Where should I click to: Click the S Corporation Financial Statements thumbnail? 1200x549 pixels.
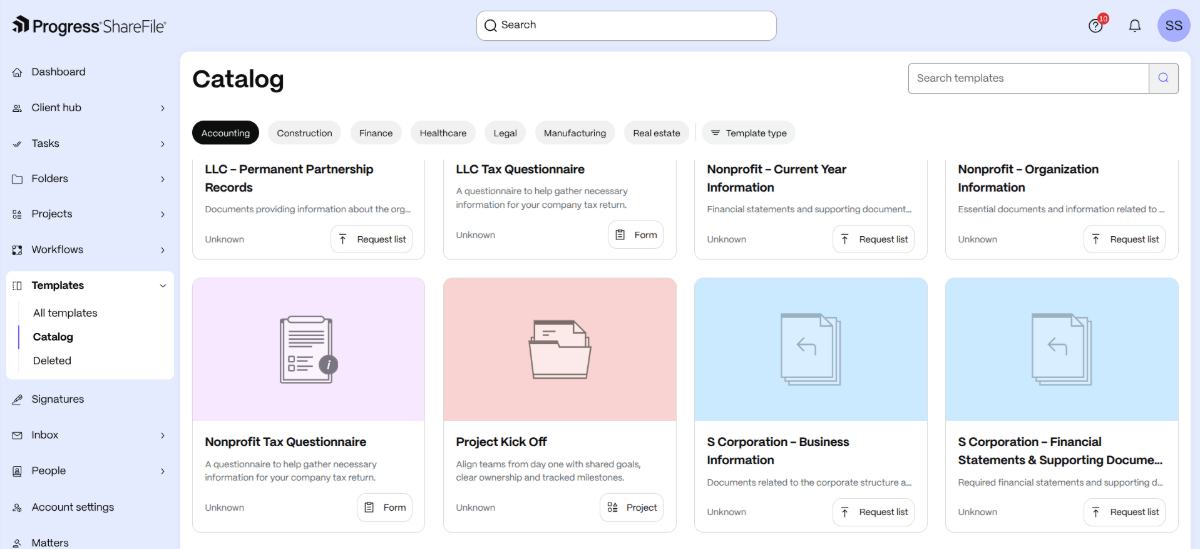pos(1062,350)
